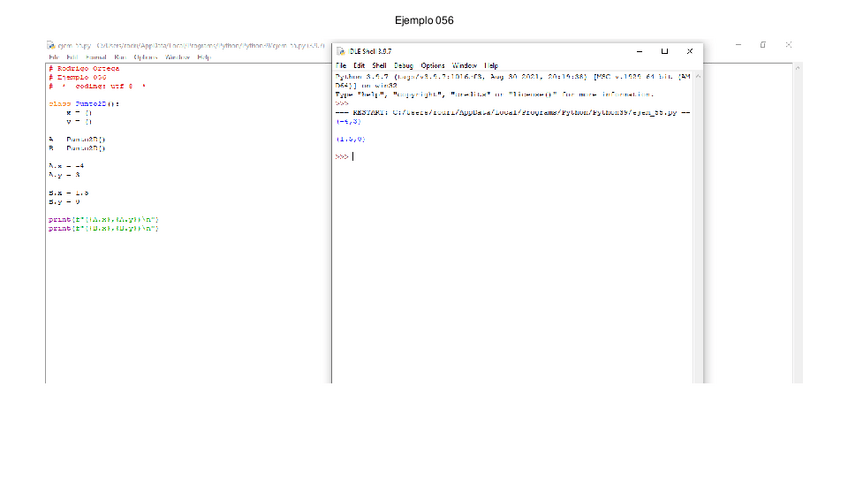Open the Format menu in the editor
This screenshot has width=848, height=477.
coord(96,58)
